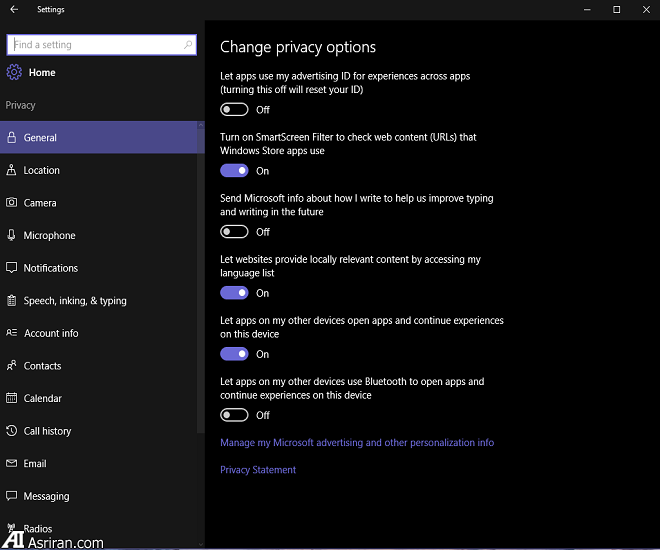Open the Privacy Statement link
This screenshot has height=550, width=660.
pyautogui.click(x=258, y=469)
